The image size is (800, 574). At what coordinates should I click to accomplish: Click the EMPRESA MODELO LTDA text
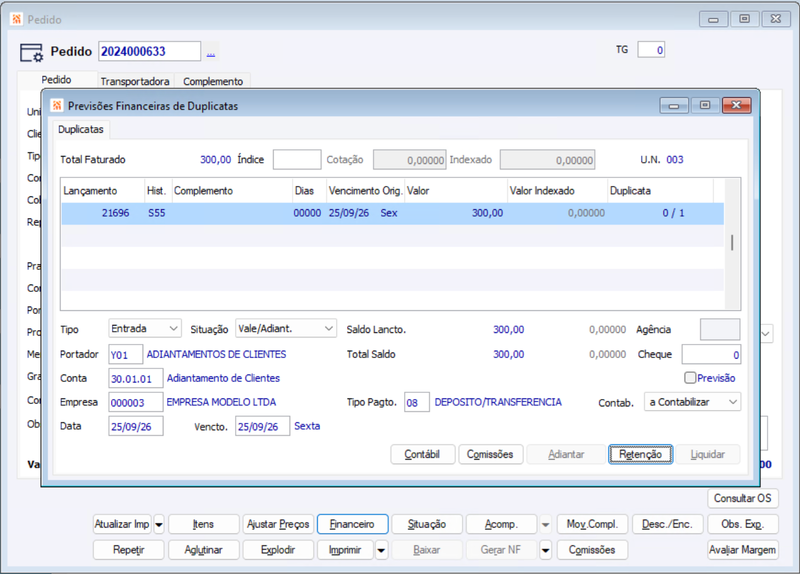pyautogui.click(x=221, y=402)
